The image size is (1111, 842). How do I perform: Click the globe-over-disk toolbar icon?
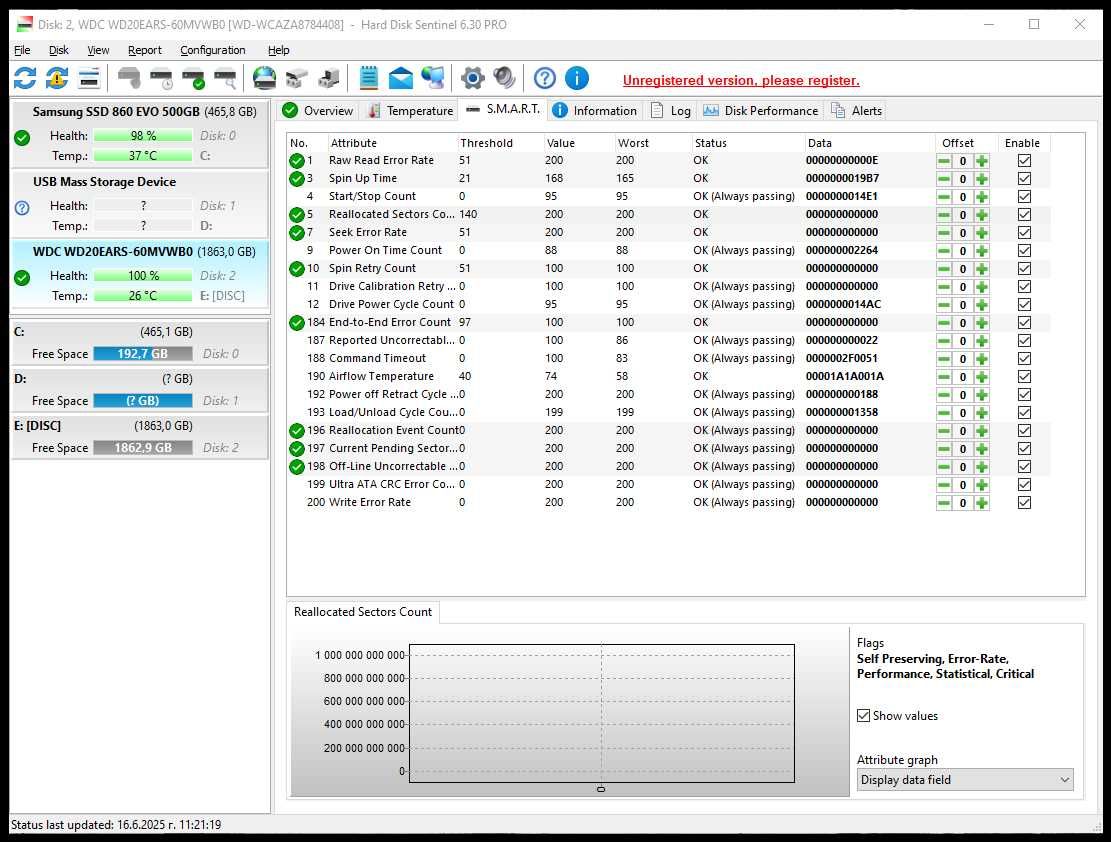pos(264,78)
